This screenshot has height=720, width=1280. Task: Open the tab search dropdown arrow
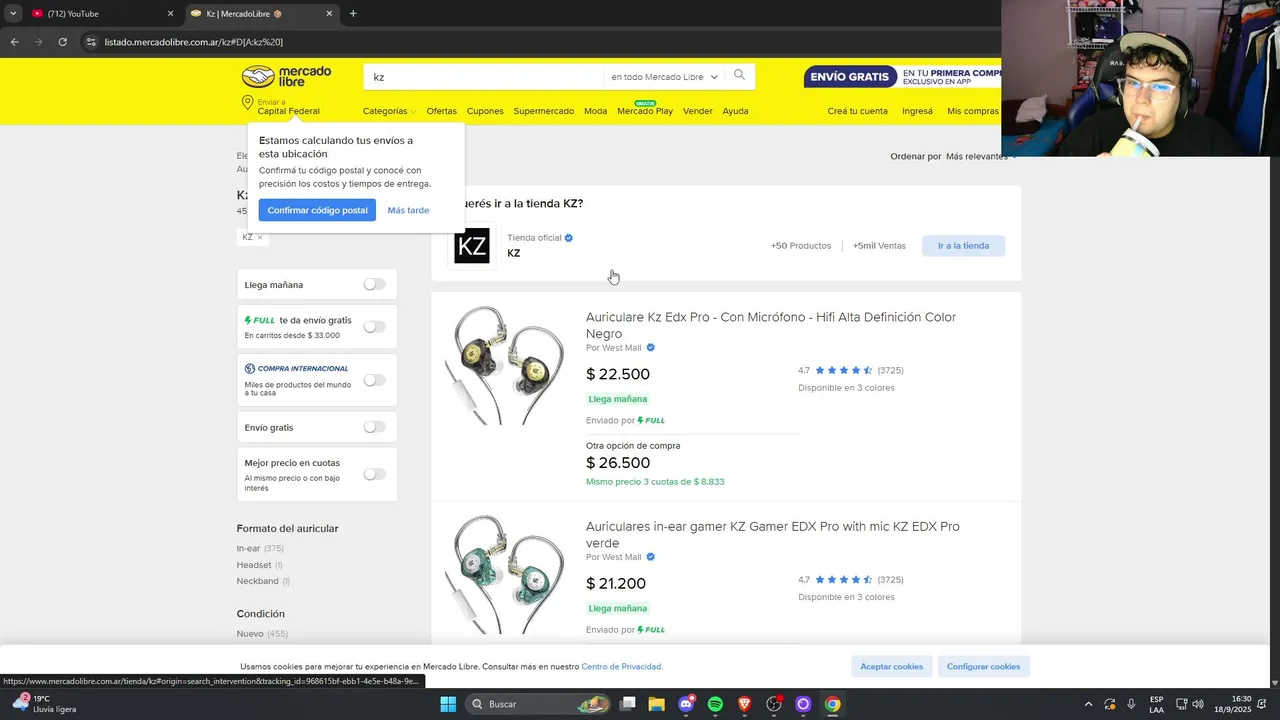(13, 14)
